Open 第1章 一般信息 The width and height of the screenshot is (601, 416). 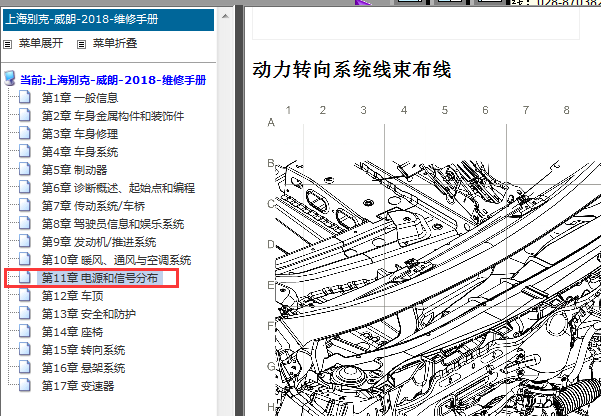[80, 98]
